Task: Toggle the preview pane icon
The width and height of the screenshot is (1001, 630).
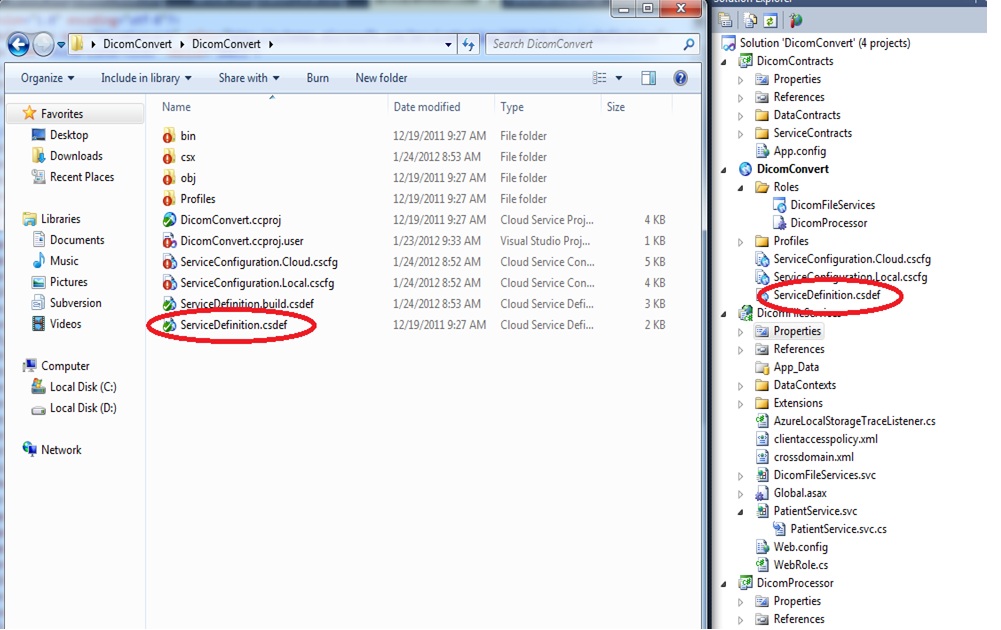Action: click(648, 78)
